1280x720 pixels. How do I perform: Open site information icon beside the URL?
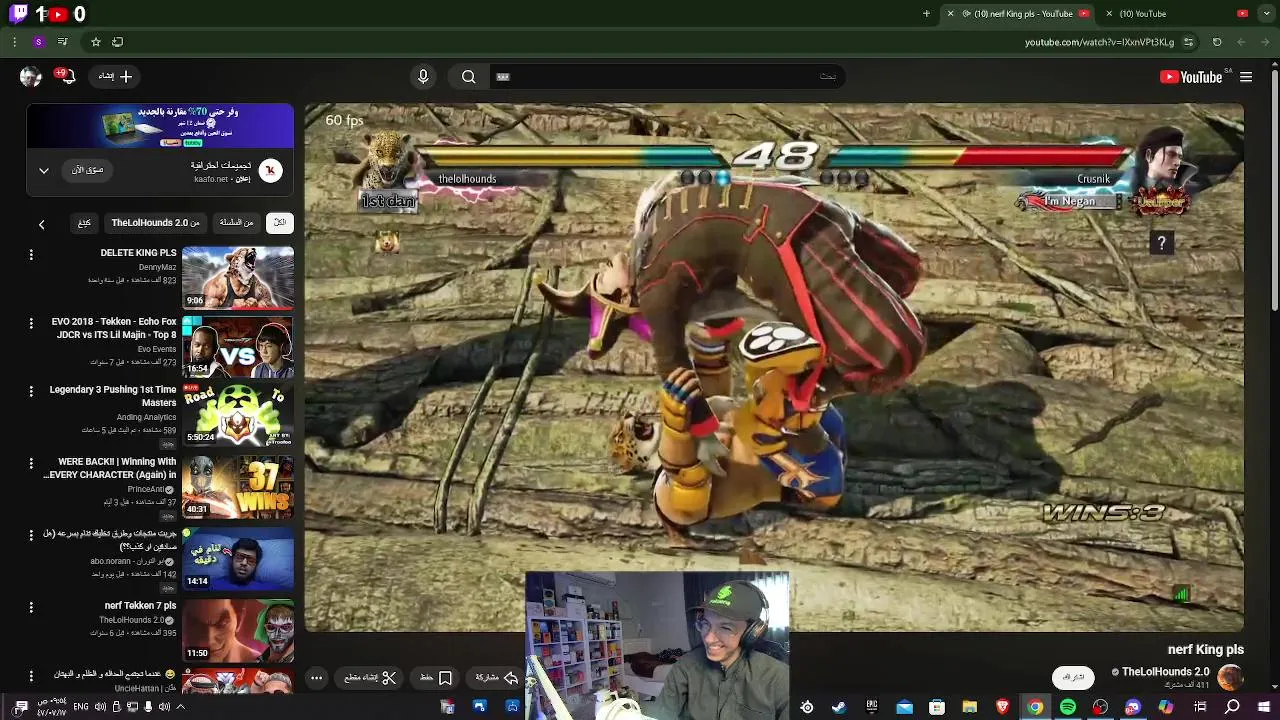coord(1188,42)
